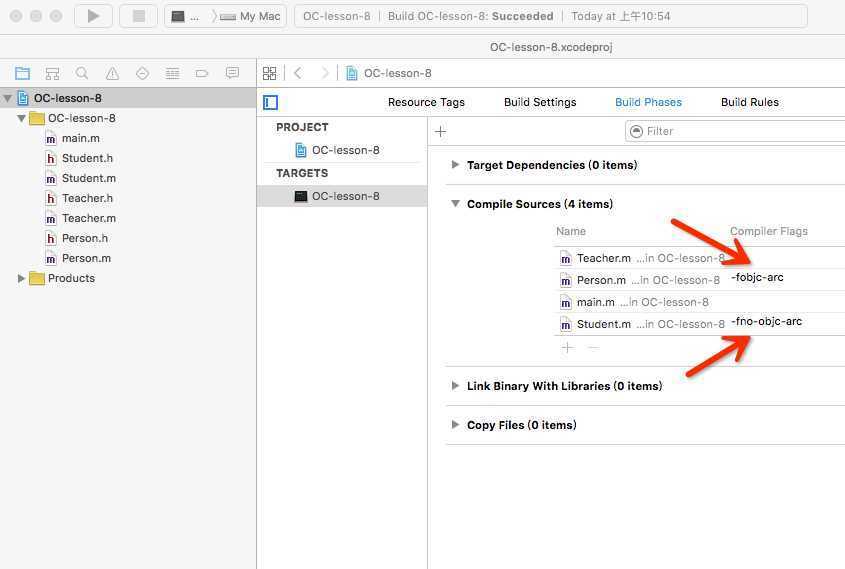Click OC-lesson-8 in the jump bar

coord(398,73)
